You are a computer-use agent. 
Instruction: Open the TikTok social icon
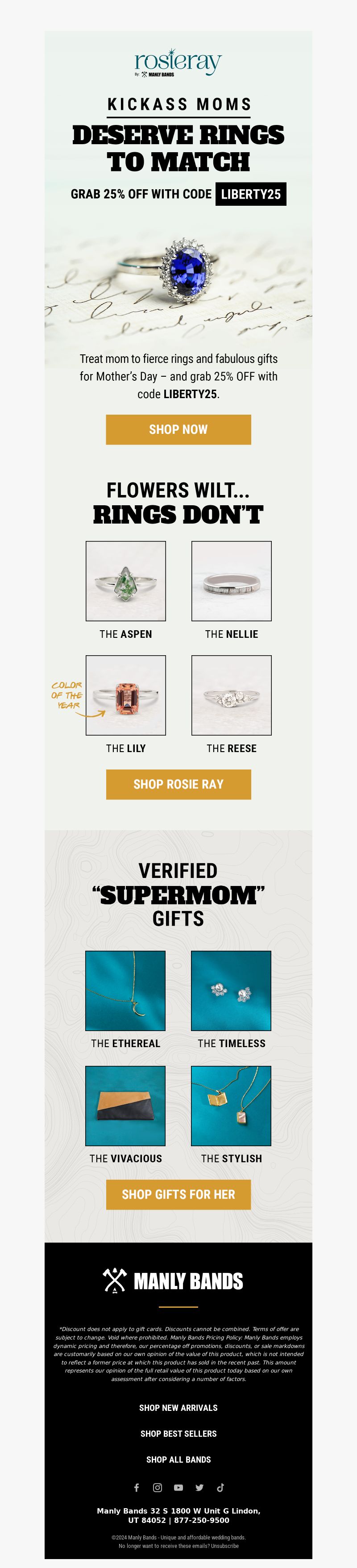pyautogui.click(x=221, y=1487)
